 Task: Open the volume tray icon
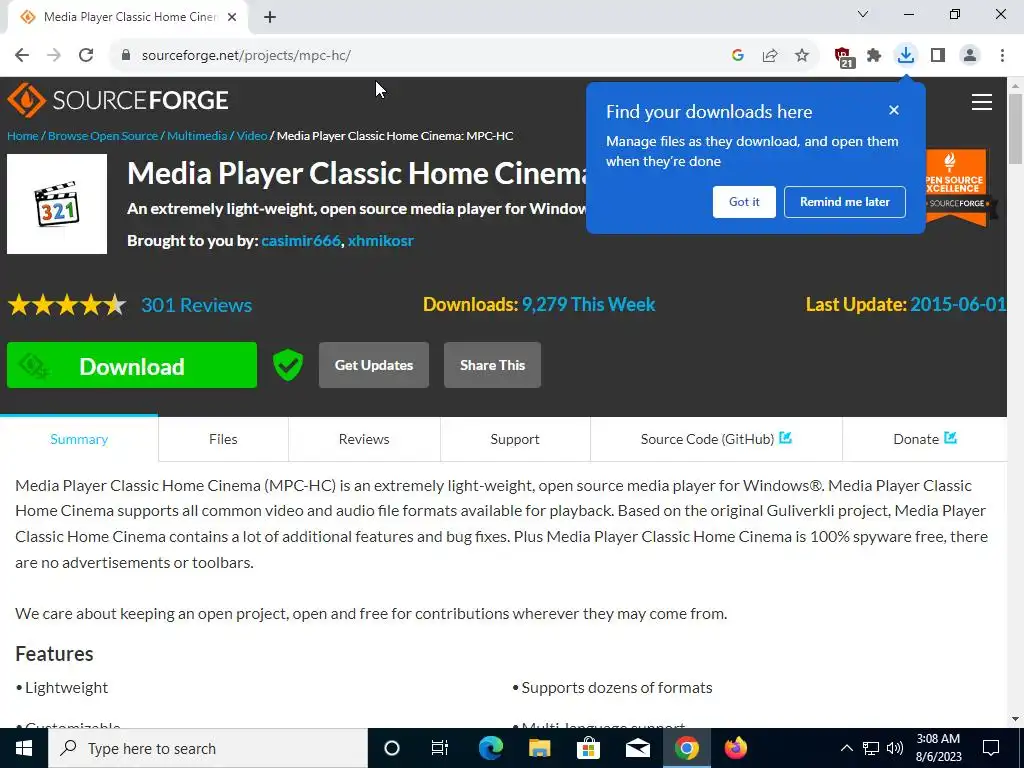point(895,748)
